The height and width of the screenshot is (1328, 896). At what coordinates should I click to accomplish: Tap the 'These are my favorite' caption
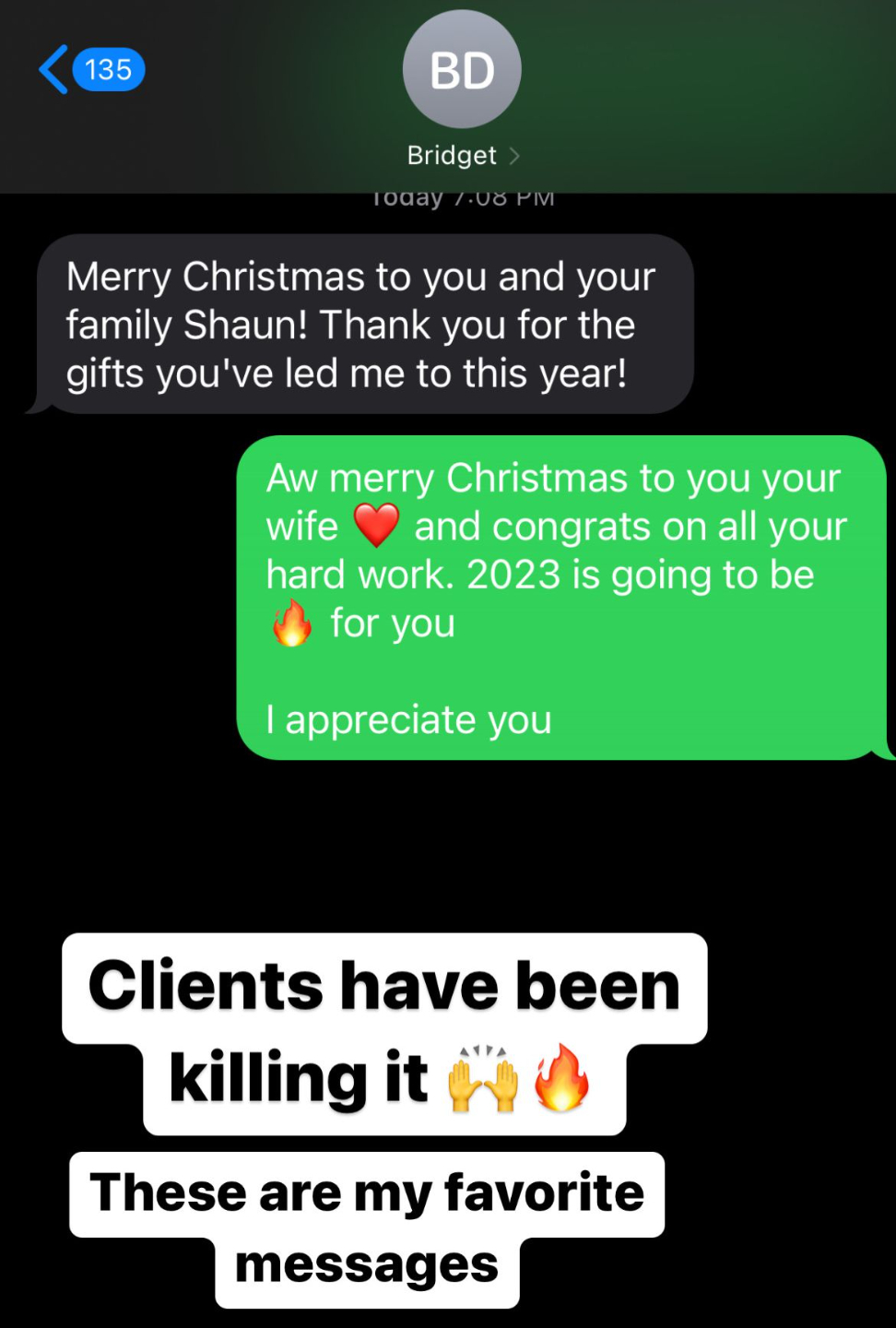pyautogui.click(x=367, y=1193)
